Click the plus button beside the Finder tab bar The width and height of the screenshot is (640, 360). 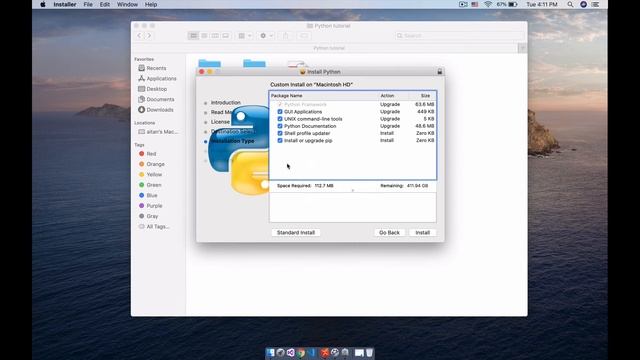click(x=522, y=48)
